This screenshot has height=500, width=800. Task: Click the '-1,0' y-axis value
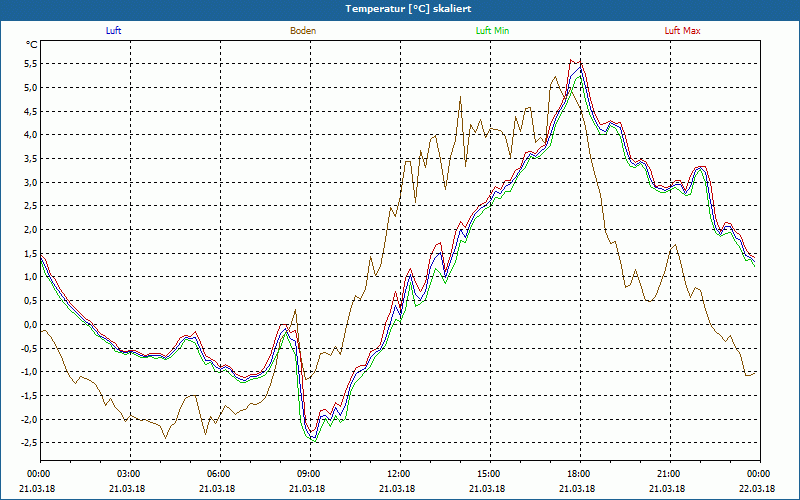(x=30, y=372)
